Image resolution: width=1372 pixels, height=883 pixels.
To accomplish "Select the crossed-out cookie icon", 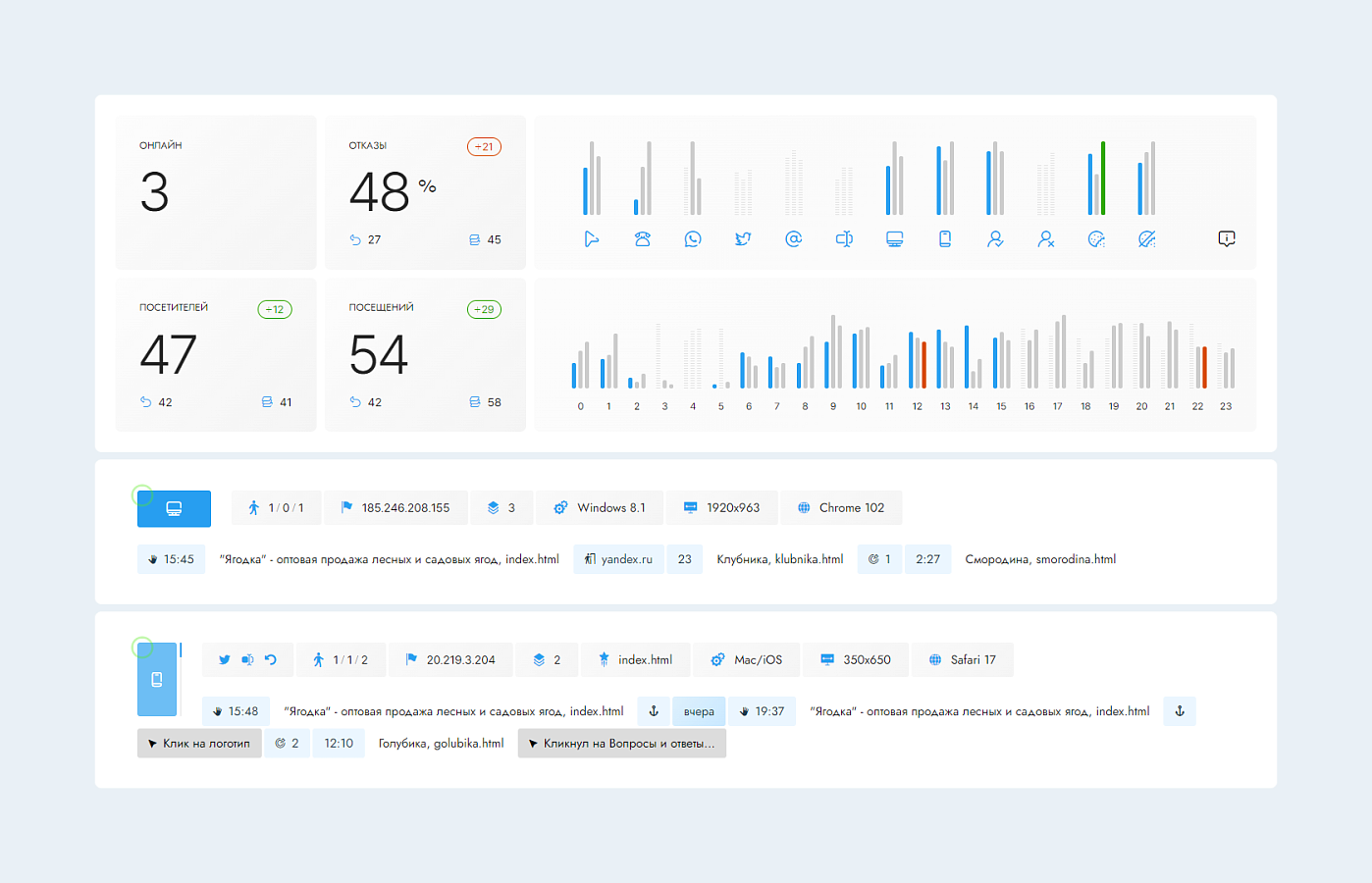I will [1146, 238].
